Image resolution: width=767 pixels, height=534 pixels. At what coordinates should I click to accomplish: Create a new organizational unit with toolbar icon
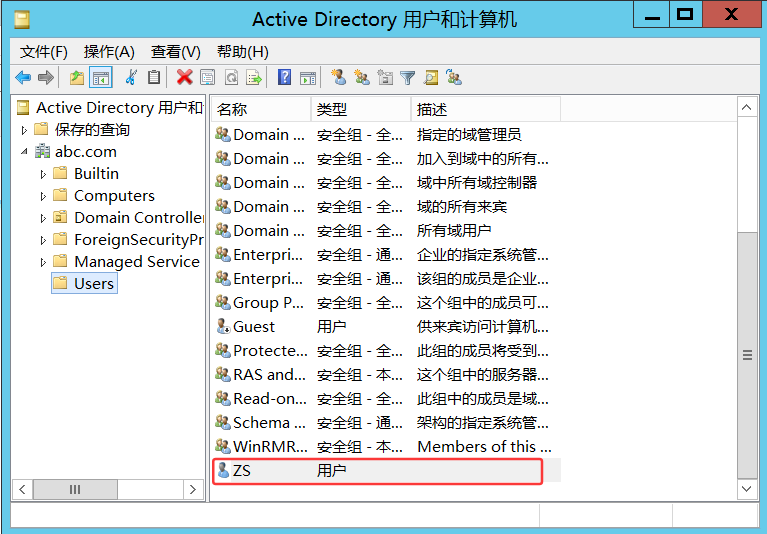(x=385, y=77)
